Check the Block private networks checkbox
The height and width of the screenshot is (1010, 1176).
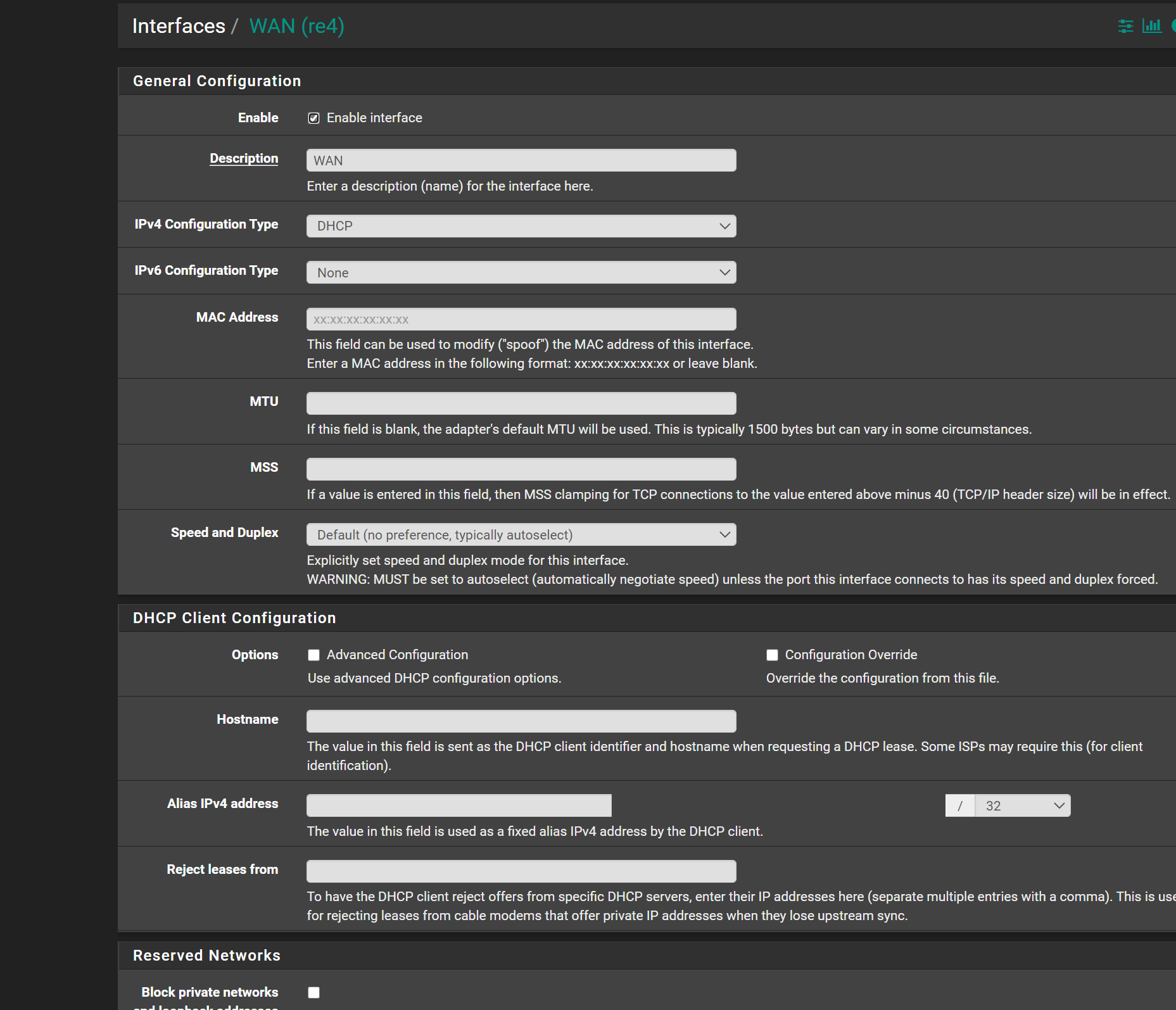click(x=313, y=992)
